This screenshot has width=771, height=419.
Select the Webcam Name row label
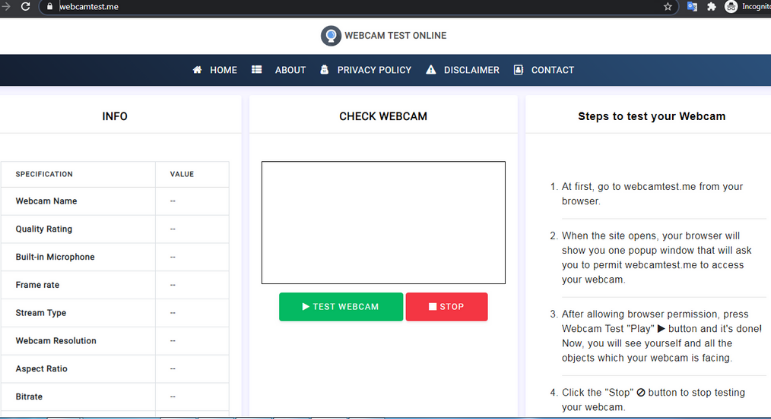pos(46,201)
